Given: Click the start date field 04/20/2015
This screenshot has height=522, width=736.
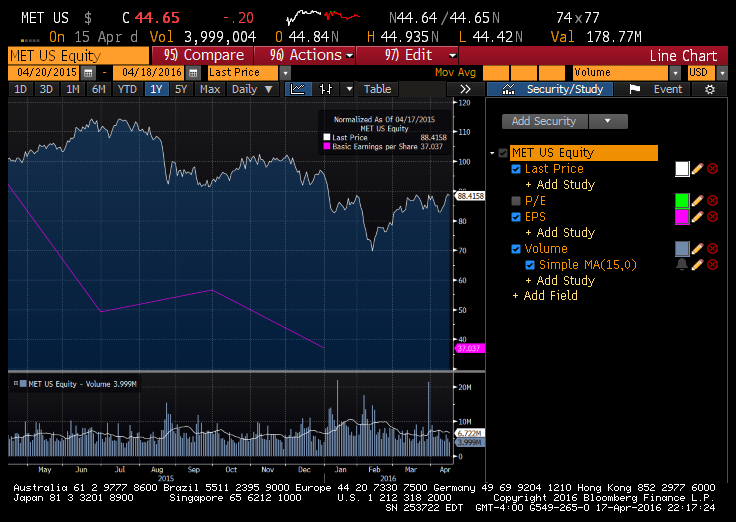Looking at the screenshot, I should click(x=46, y=73).
